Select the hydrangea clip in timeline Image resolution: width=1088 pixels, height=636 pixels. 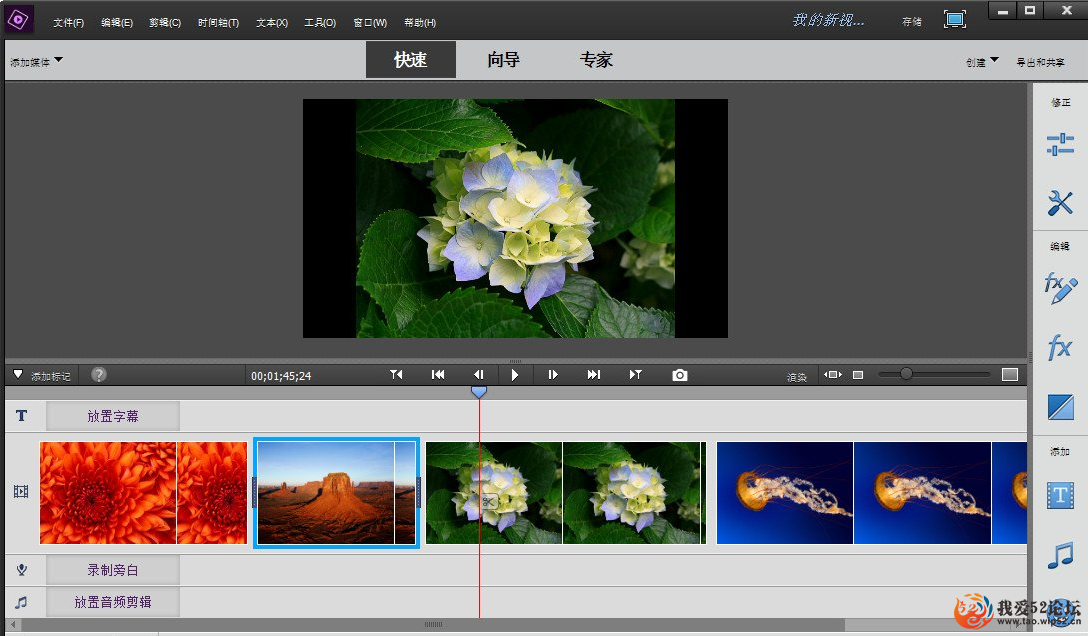(x=566, y=492)
